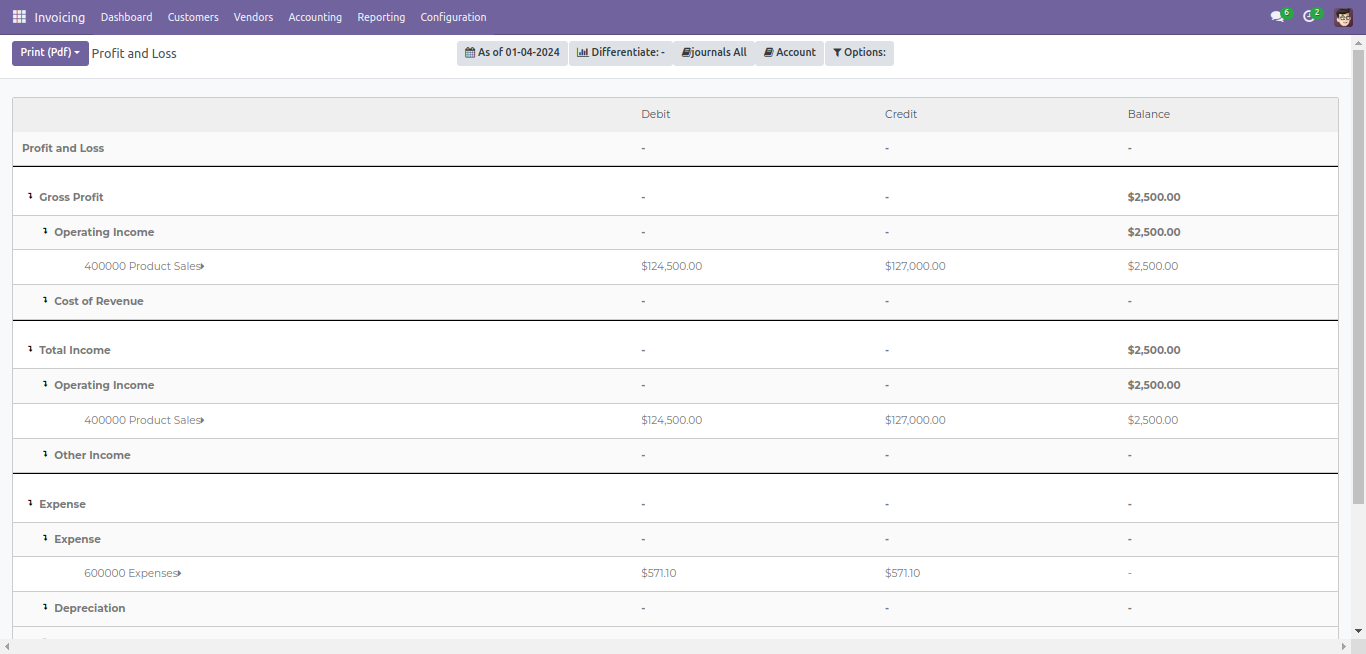Click the vertical scrollbar down arrow
The height and width of the screenshot is (654, 1366).
point(1358,631)
